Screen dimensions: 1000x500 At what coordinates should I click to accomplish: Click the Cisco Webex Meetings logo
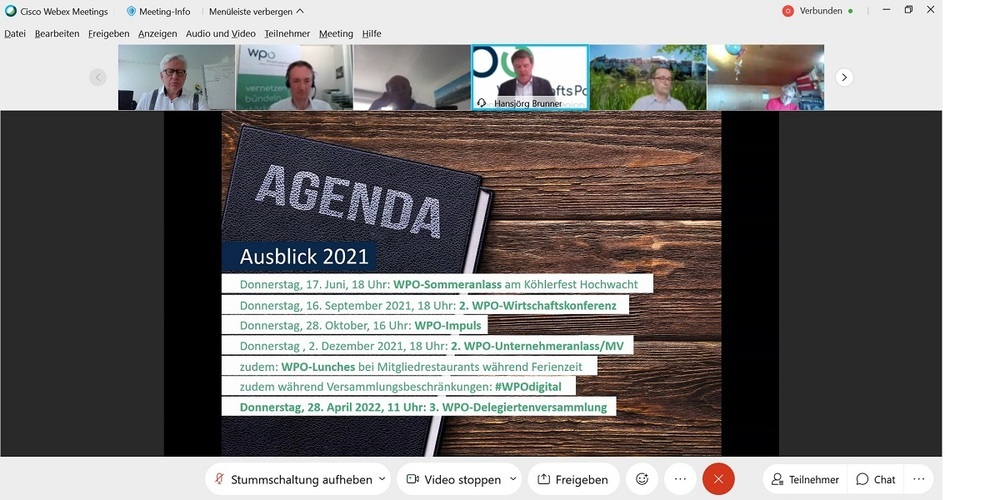pos(9,11)
